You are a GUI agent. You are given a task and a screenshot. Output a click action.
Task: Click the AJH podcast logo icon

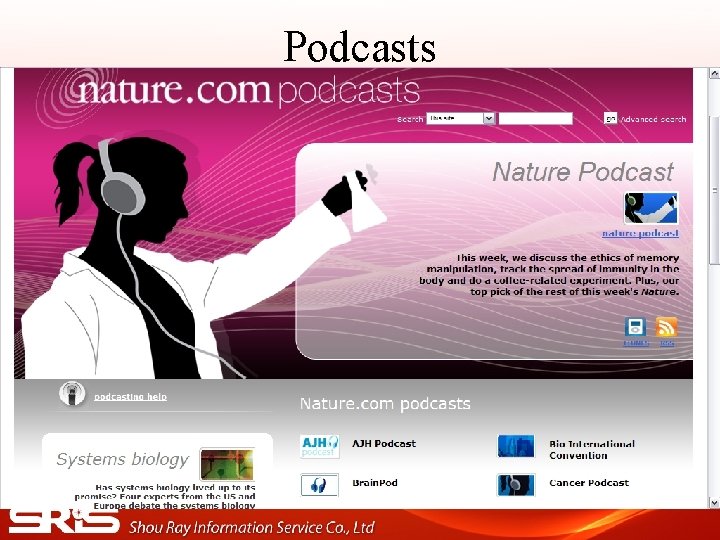pos(320,446)
